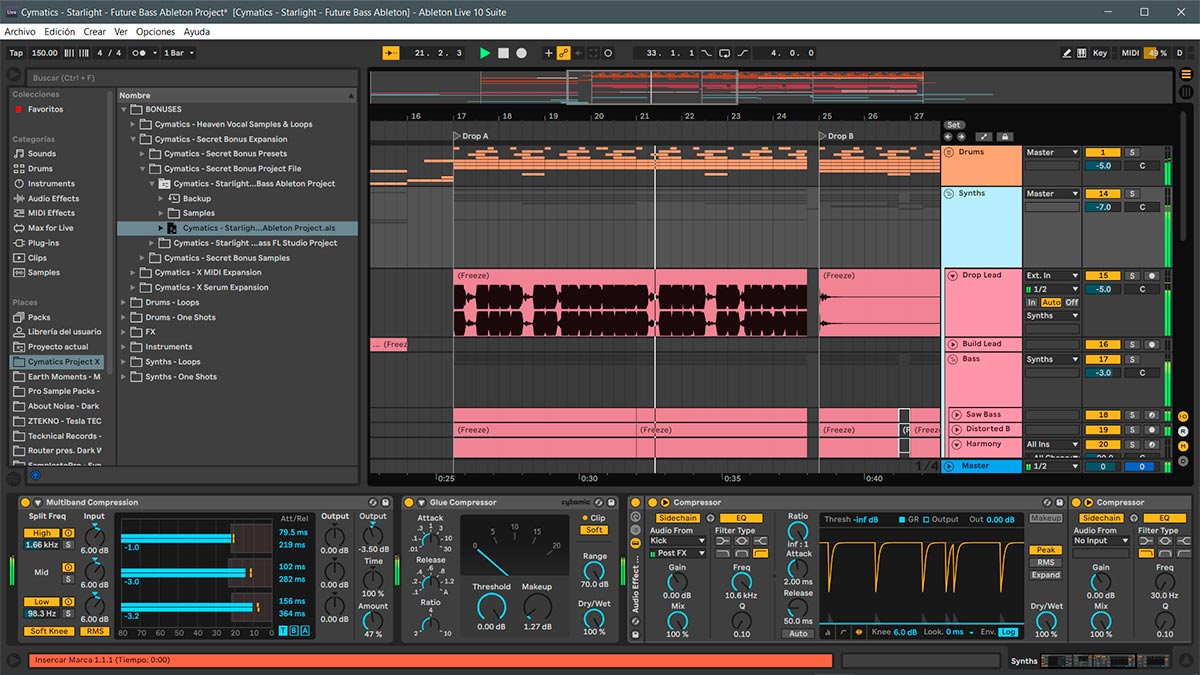Solo the Synths track
This screenshot has width=1200, height=675.
click(x=1132, y=193)
